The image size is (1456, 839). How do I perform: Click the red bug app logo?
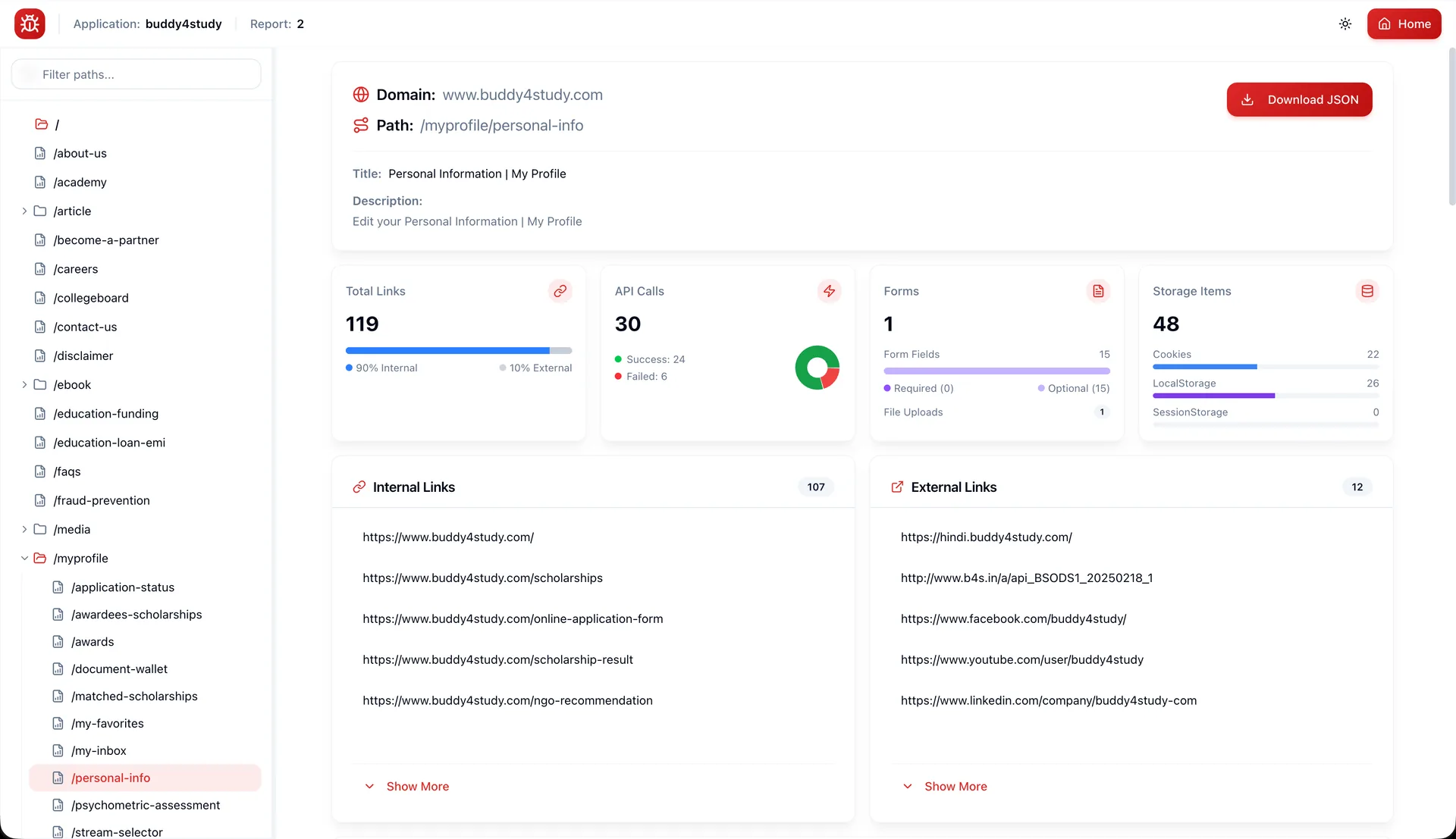(x=30, y=23)
